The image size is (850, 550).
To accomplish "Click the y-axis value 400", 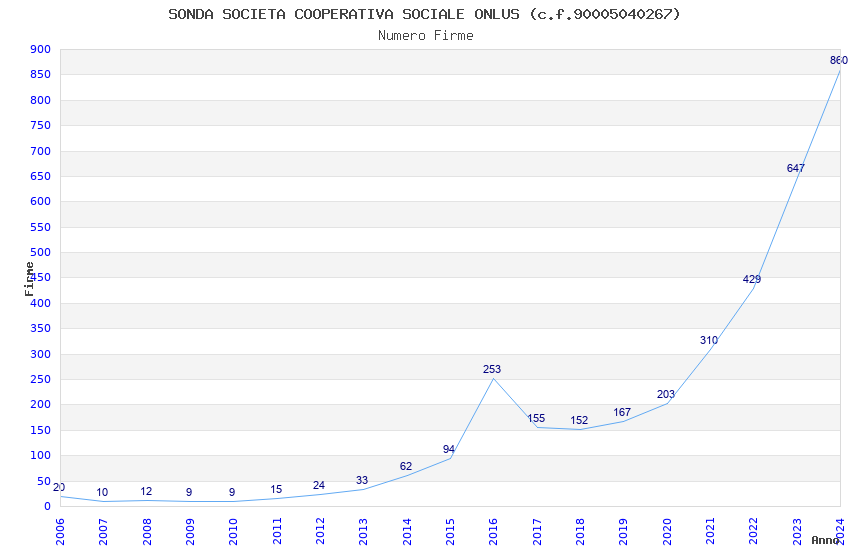I will 41,303.
